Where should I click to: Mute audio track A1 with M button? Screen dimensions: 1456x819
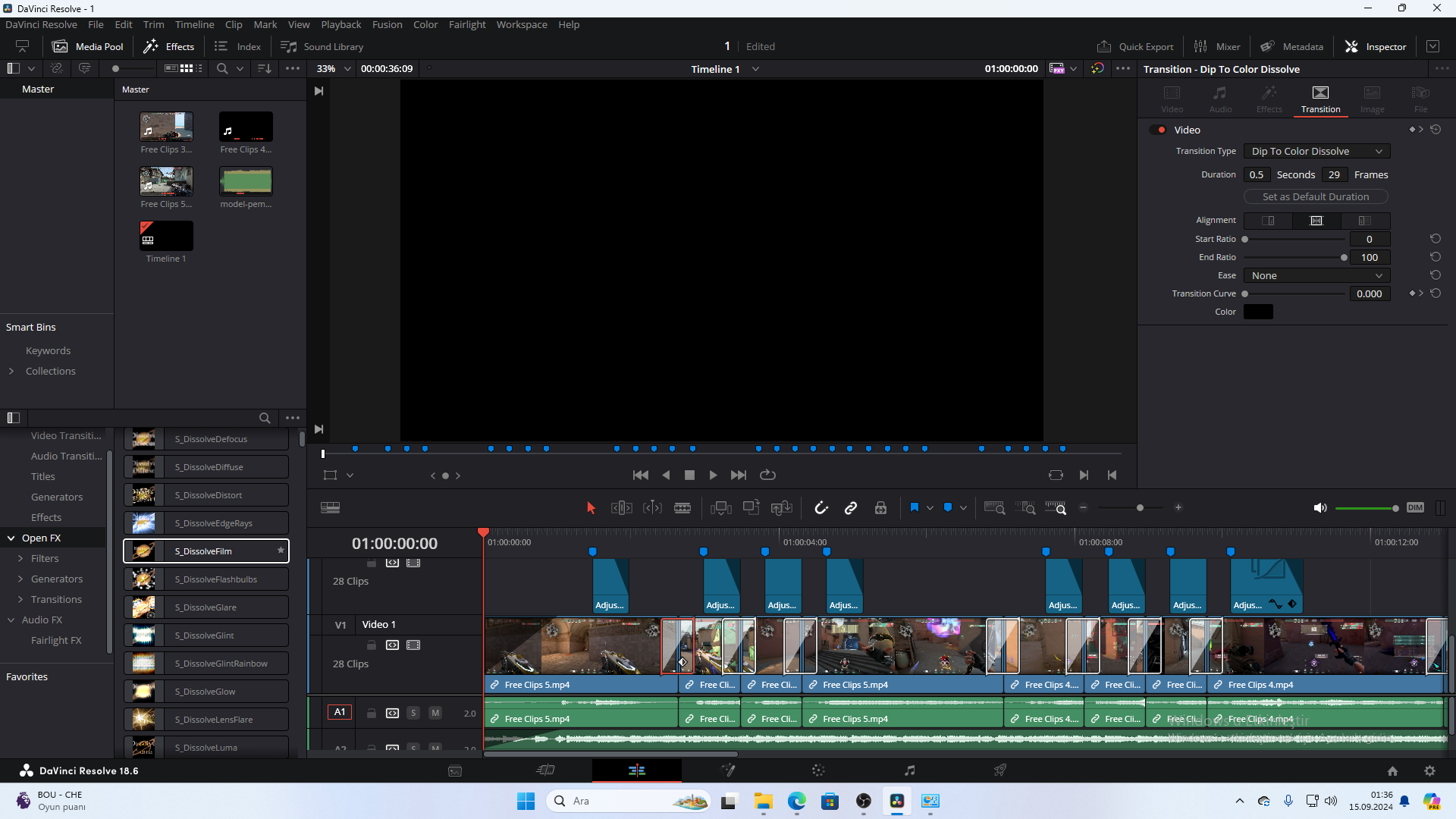tap(435, 713)
